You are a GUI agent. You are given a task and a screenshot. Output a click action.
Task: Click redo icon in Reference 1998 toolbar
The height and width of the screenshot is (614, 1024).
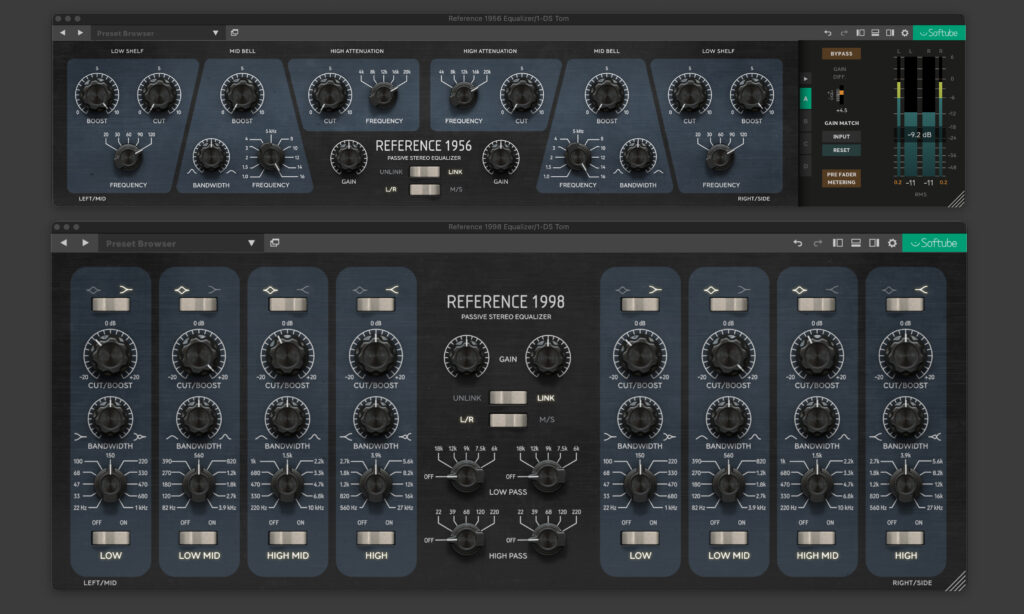[817, 243]
